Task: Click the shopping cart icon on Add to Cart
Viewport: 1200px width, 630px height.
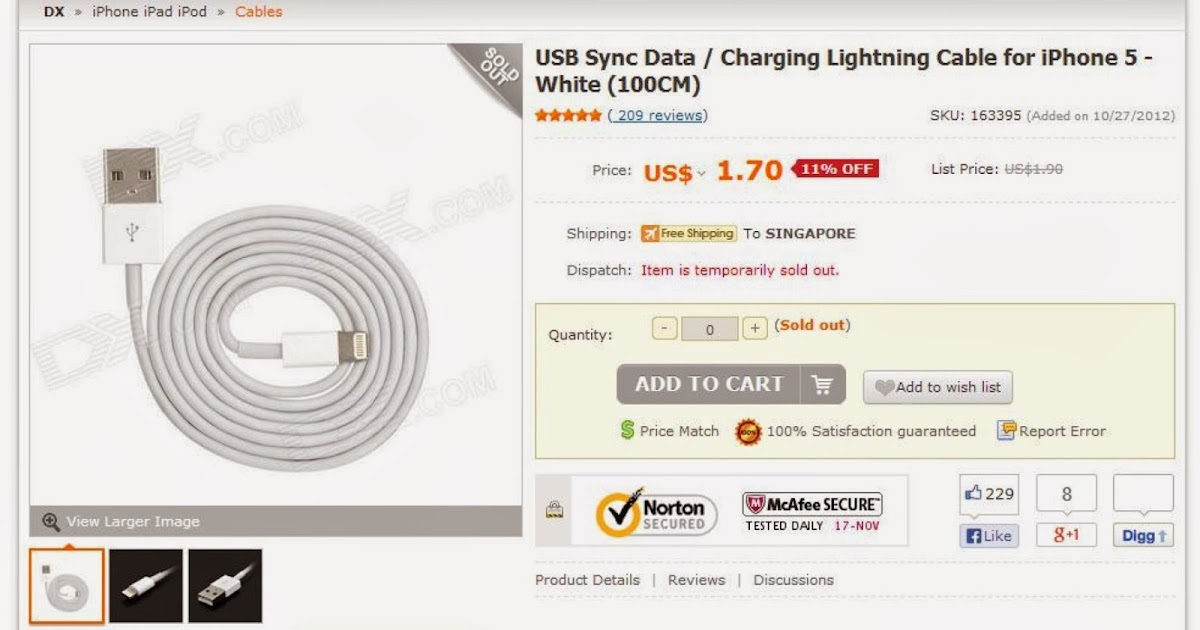Action: [x=822, y=384]
